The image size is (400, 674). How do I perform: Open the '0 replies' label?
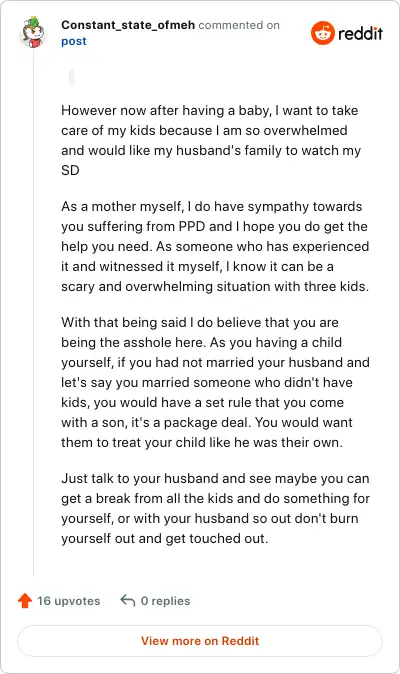tap(165, 600)
